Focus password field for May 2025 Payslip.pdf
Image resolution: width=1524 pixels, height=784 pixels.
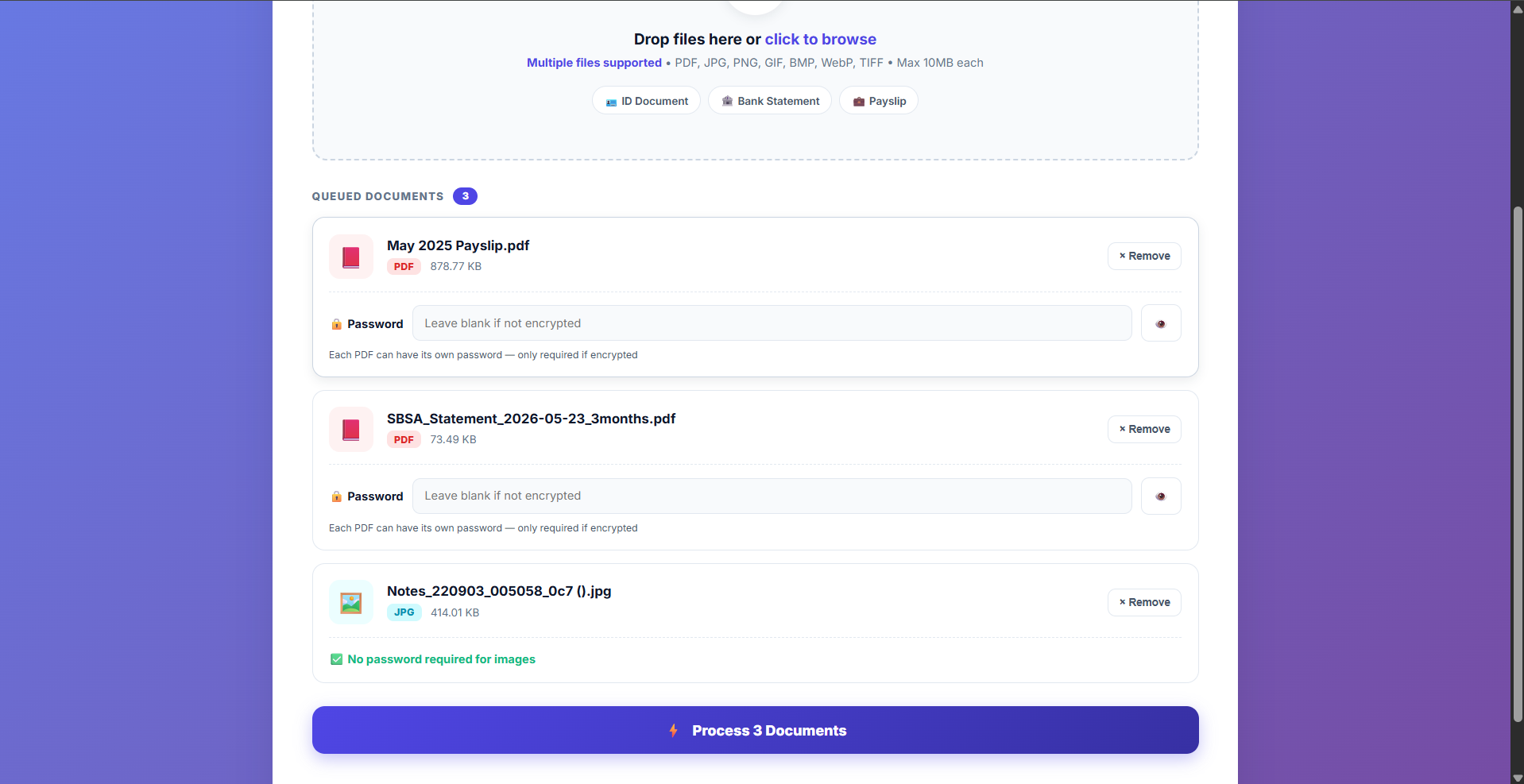[772, 323]
